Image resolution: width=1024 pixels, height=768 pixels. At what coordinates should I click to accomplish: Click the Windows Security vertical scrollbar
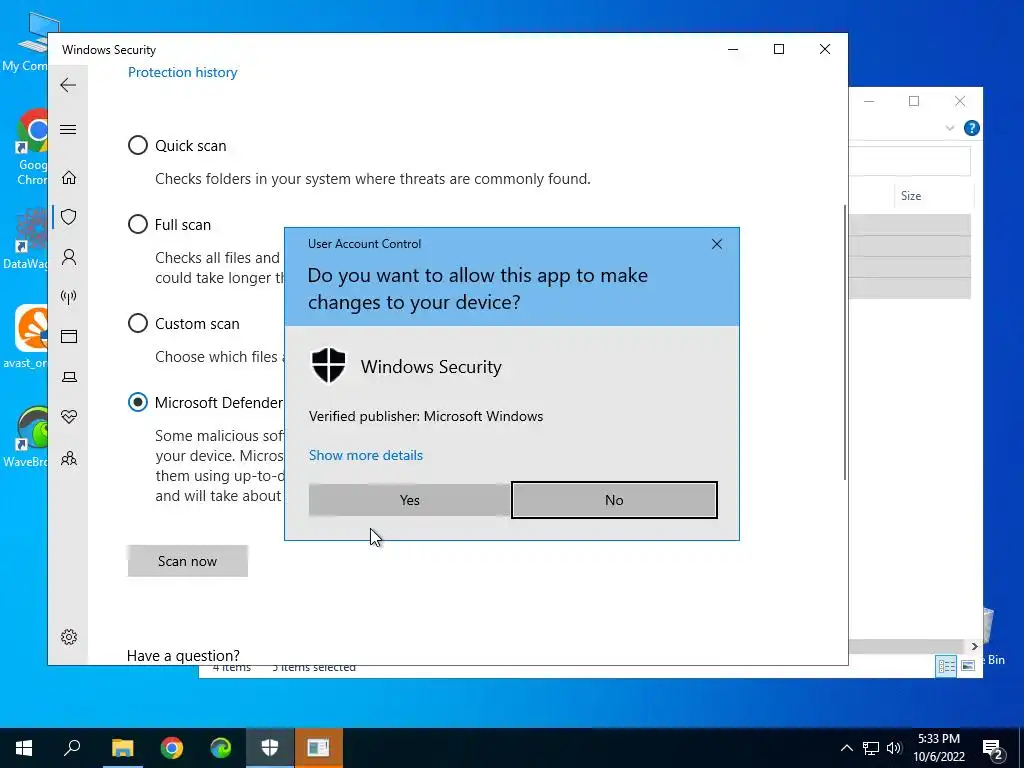click(845, 342)
